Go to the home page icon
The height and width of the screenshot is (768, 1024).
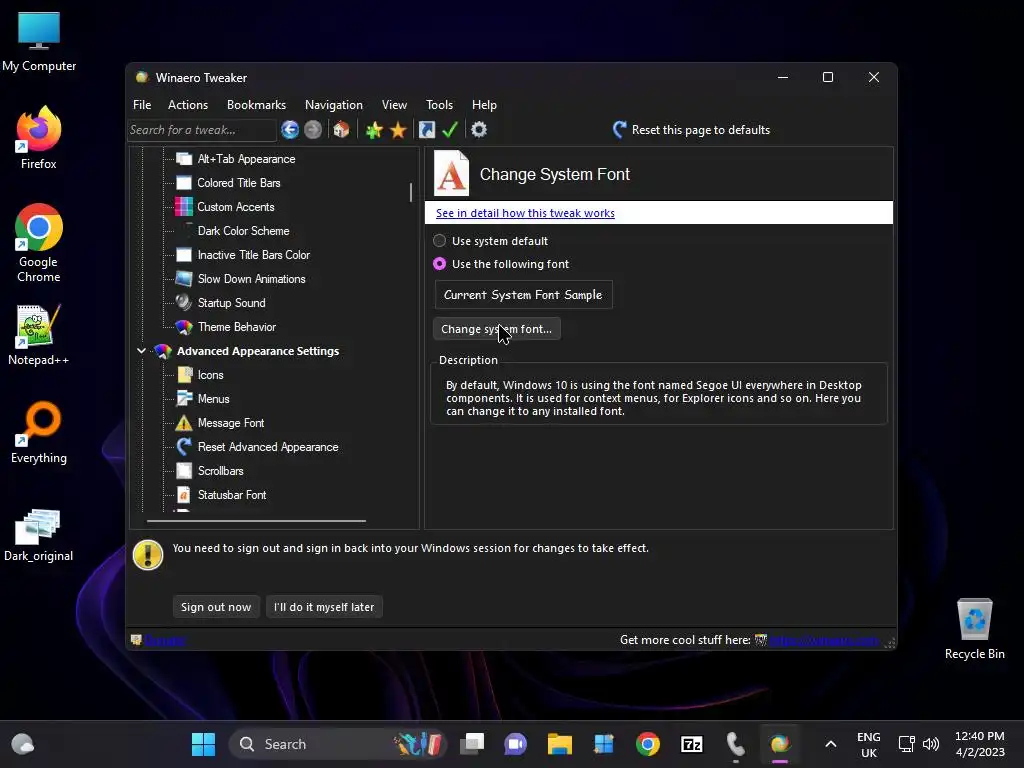click(341, 130)
